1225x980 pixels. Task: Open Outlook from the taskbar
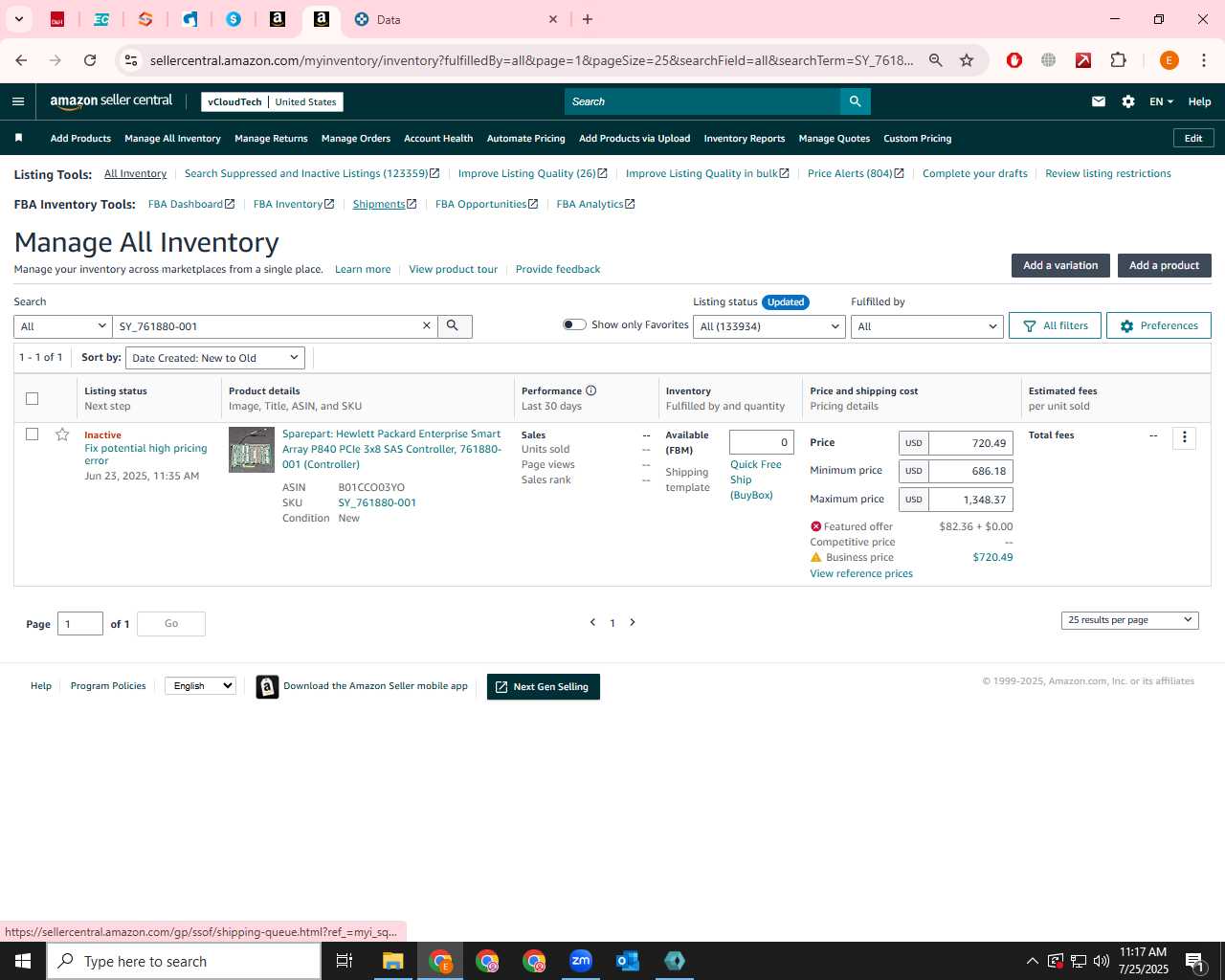(x=628, y=961)
